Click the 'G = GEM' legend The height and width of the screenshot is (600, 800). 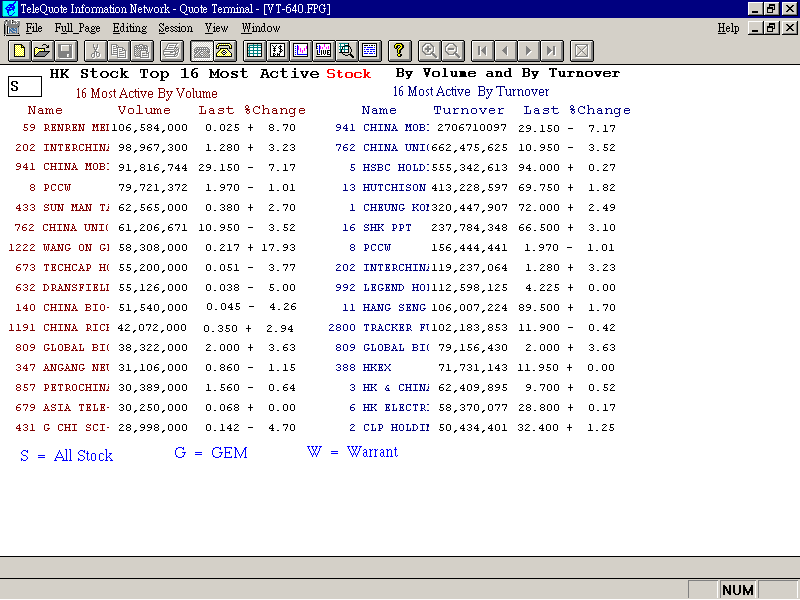pyautogui.click(x=211, y=453)
